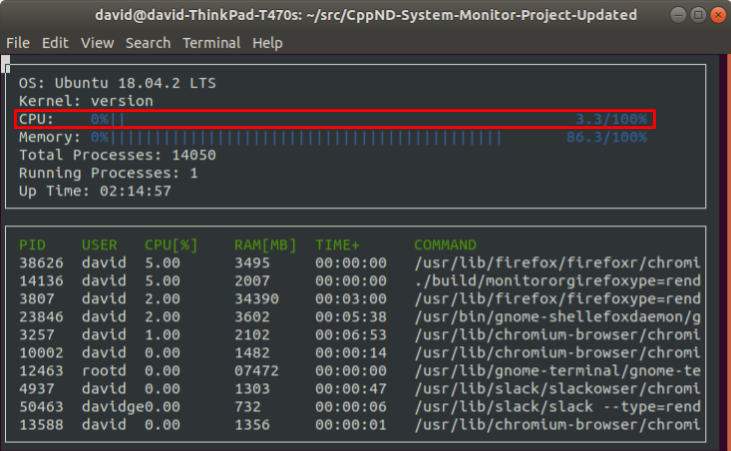Click the COMMAND column header
This screenshot has height=451, width=731.
[x=445, y=245]
